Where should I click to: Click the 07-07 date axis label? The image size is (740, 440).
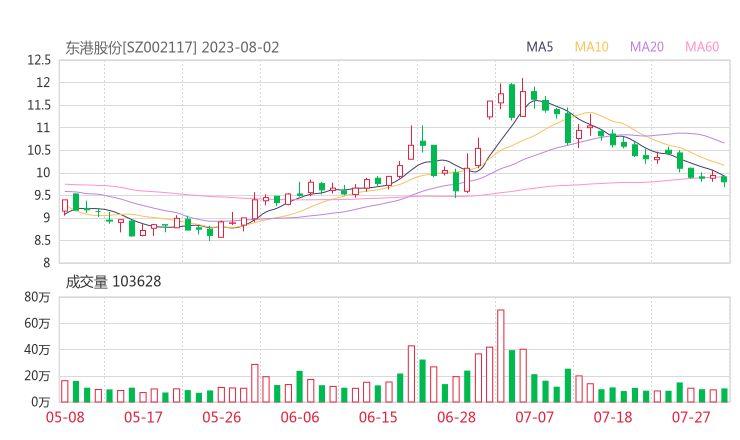pos(534,417)
